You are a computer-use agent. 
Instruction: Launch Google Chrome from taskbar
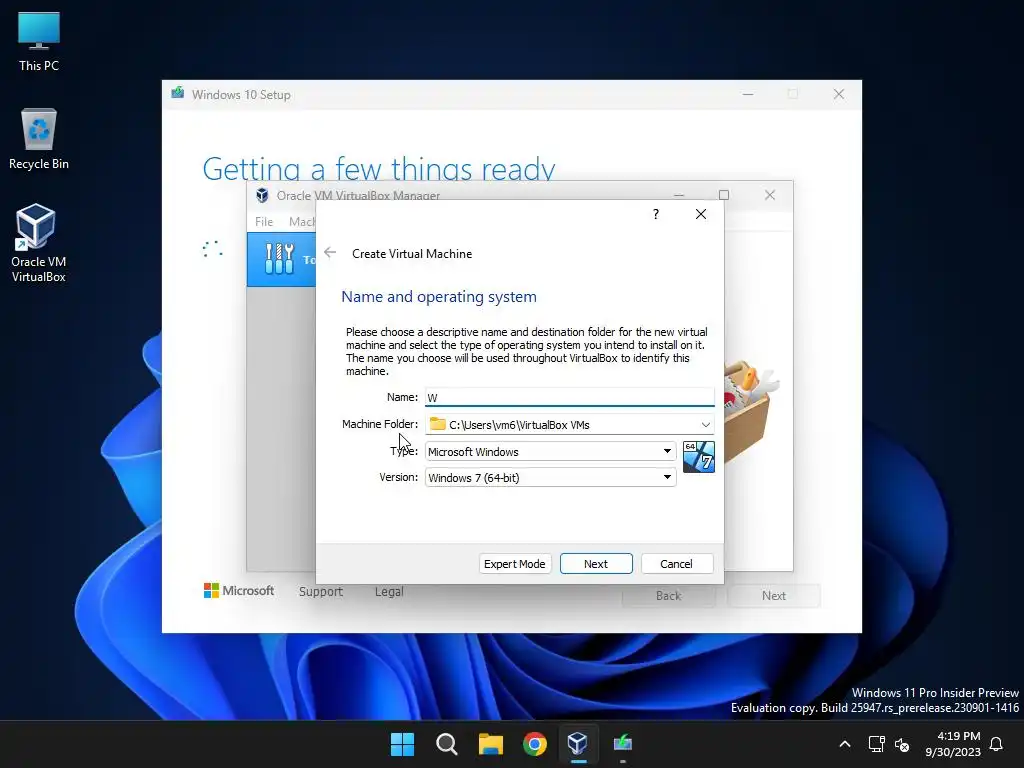(534, 744)
